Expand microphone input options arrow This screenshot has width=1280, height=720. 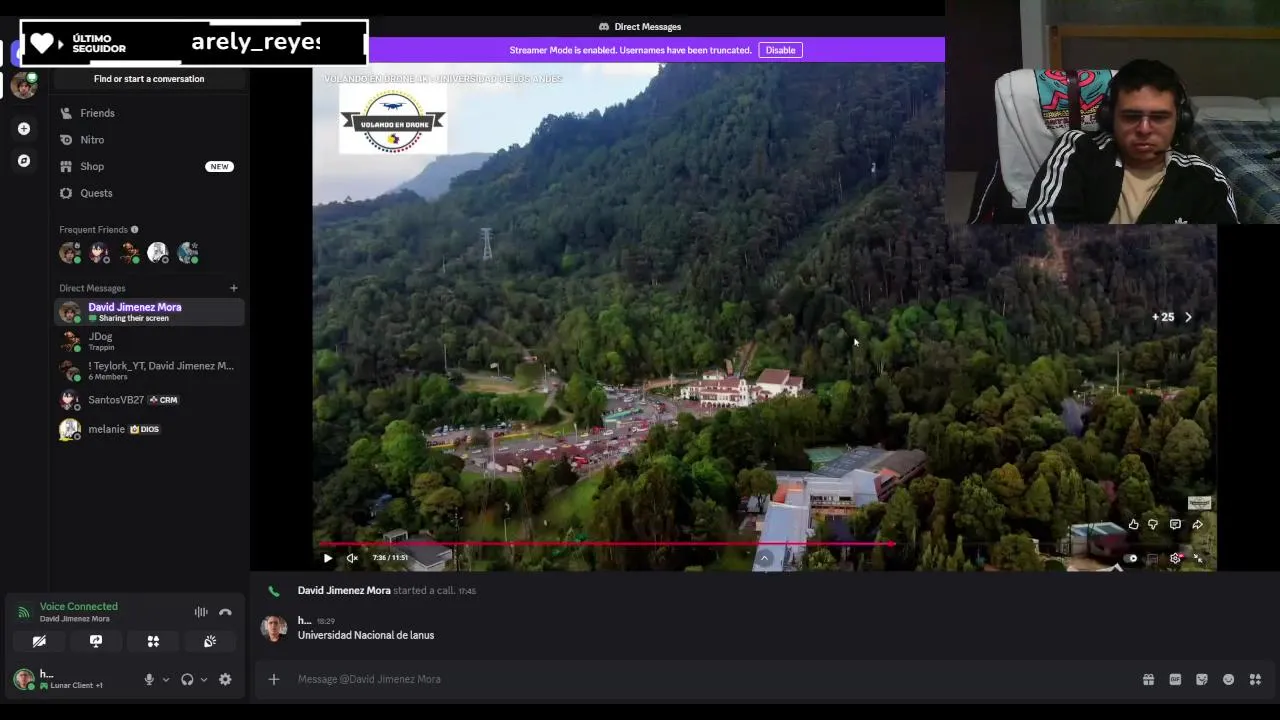point(166,679)
